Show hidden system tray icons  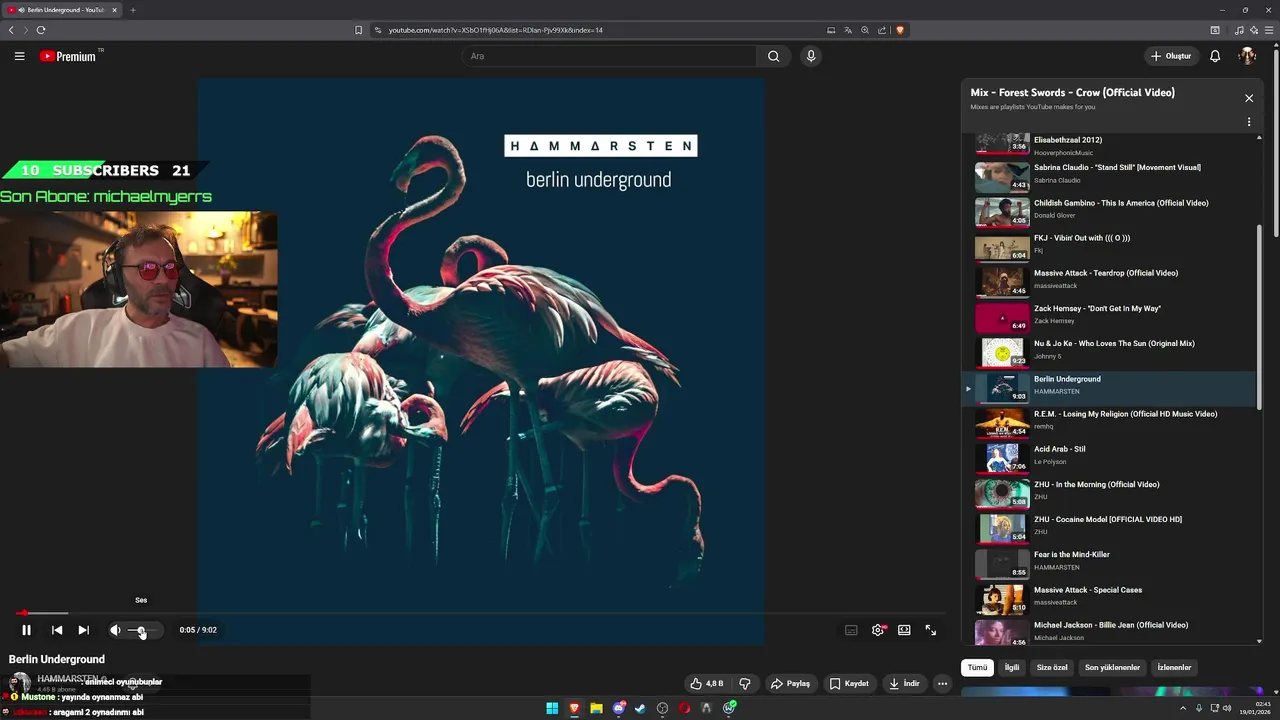(1183, 708)
